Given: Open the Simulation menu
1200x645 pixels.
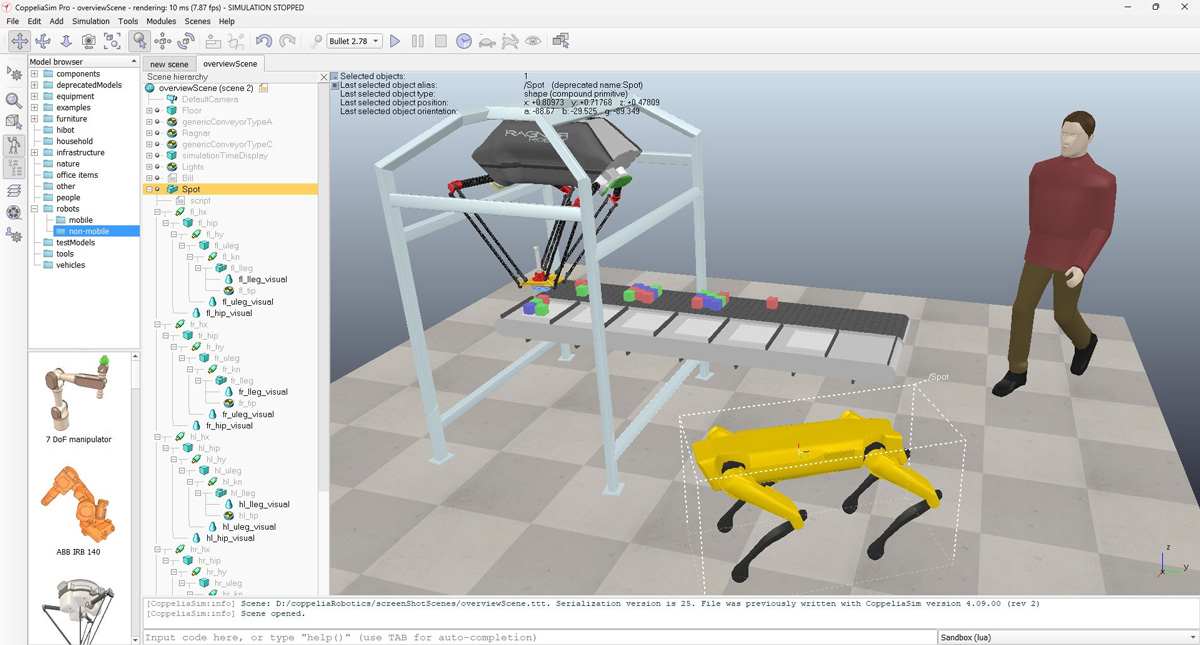Looking at the screenshot, I should coord(91,21).
